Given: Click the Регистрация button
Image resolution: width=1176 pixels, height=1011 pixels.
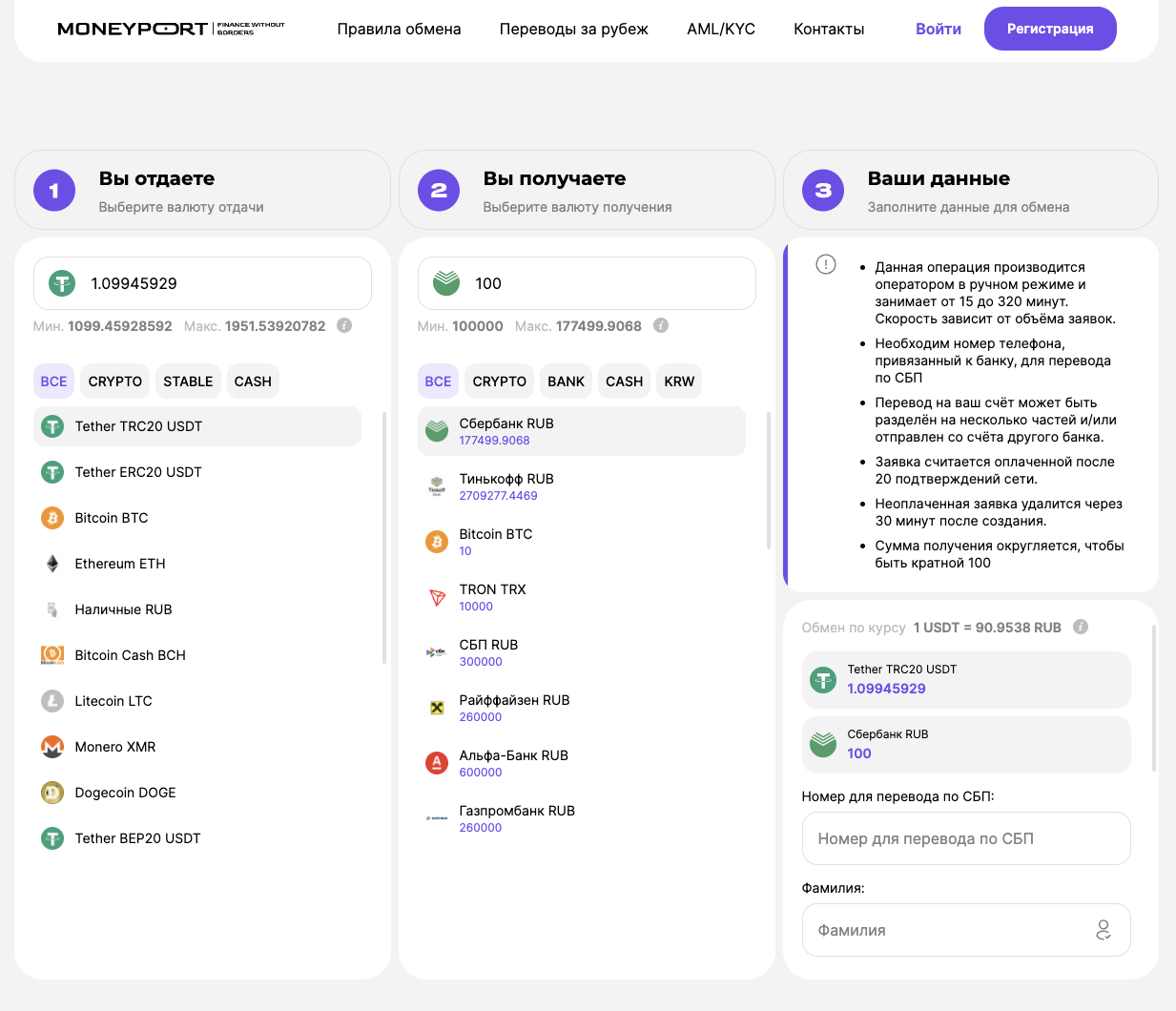Looking at the screenshot, I should point(1050,29).
